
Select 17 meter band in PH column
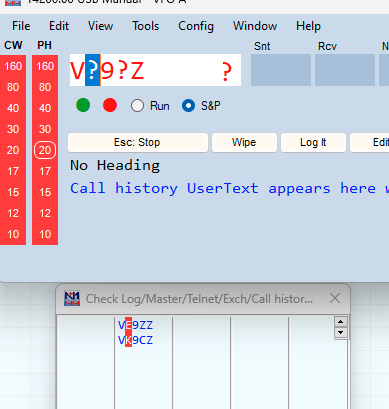(x=45, y=171)
